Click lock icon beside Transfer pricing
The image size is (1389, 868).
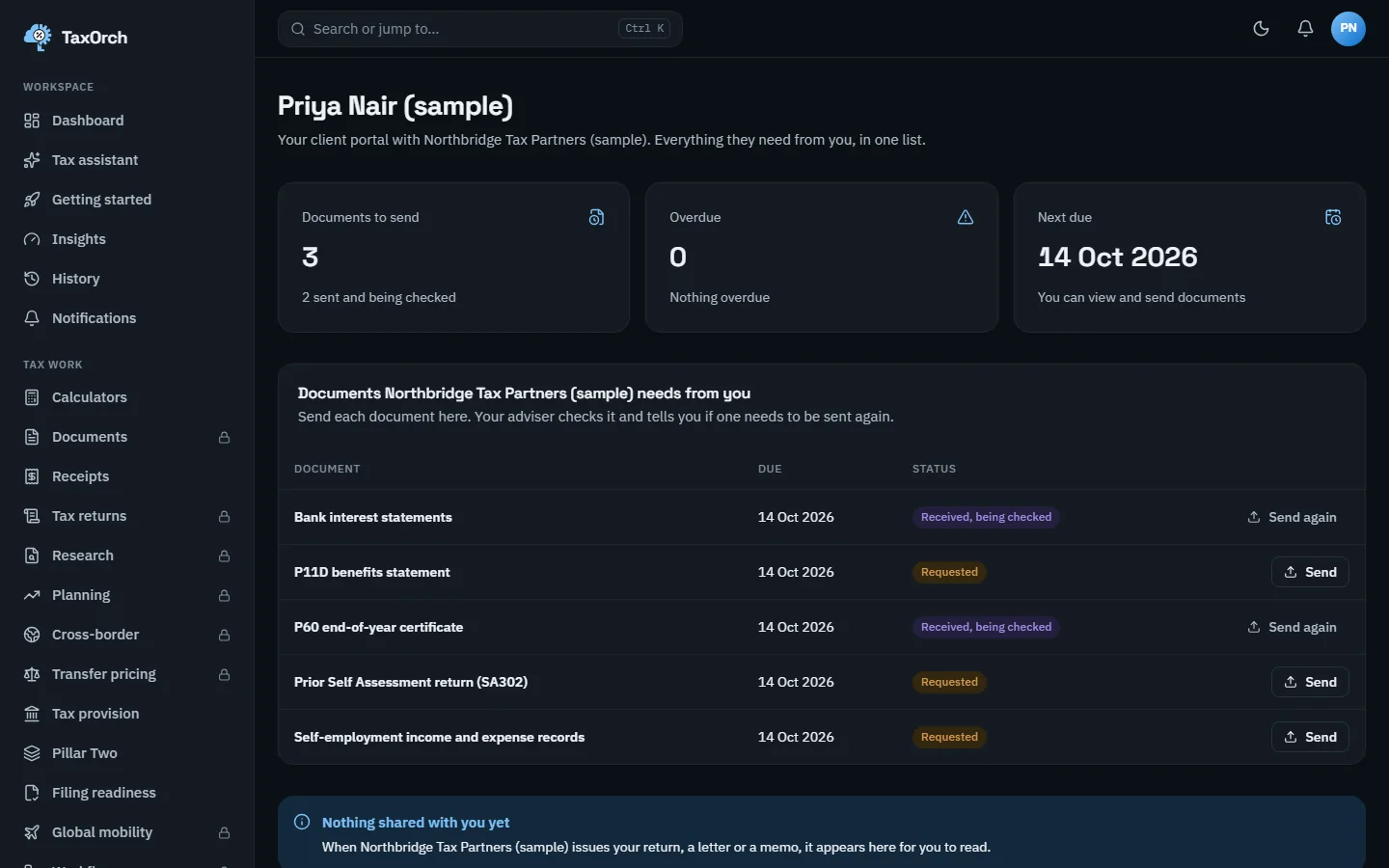224,675
